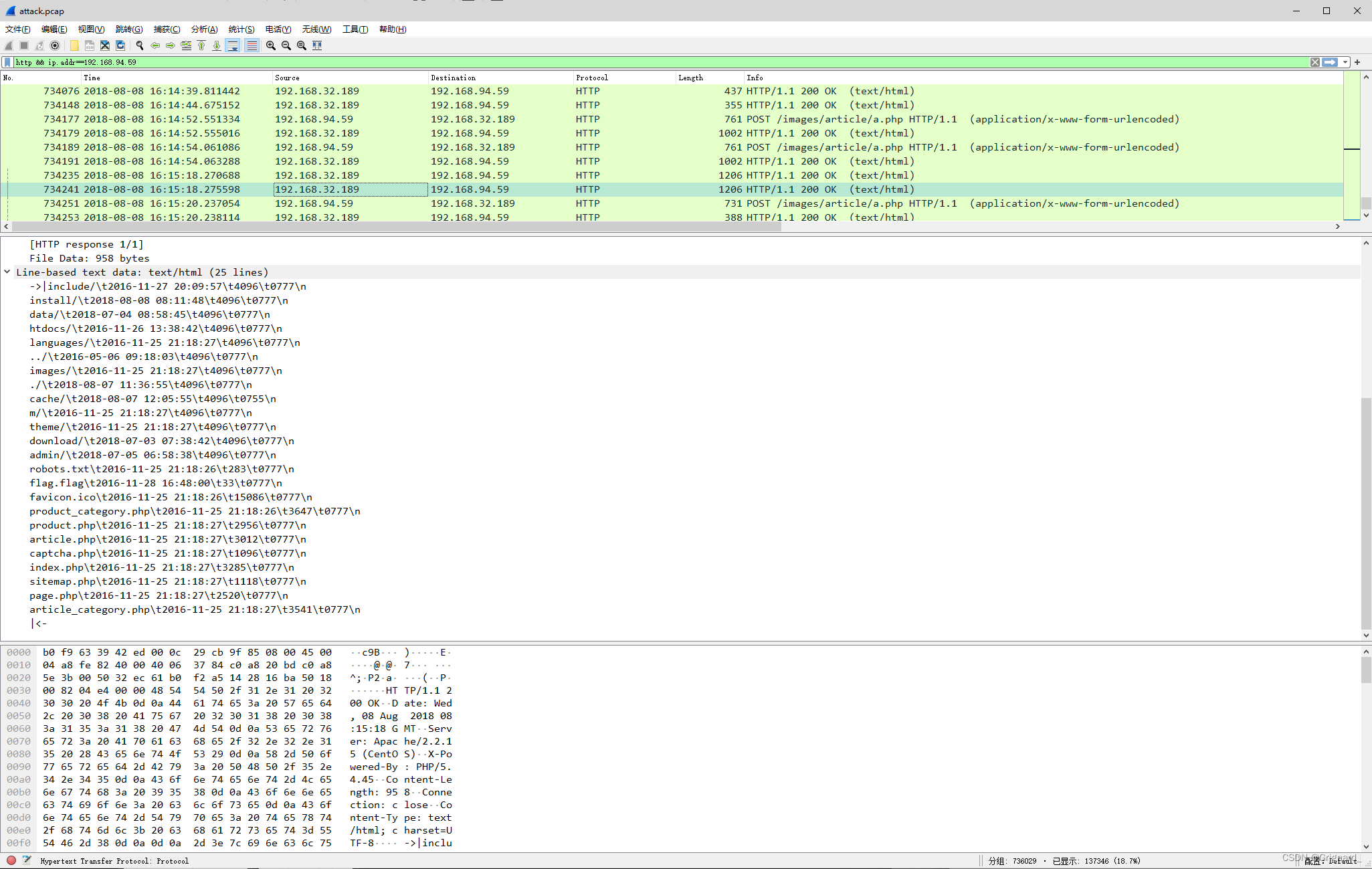1372x869 pixels.
Task: Sort packets by No. column
Action: pos(40,78)
